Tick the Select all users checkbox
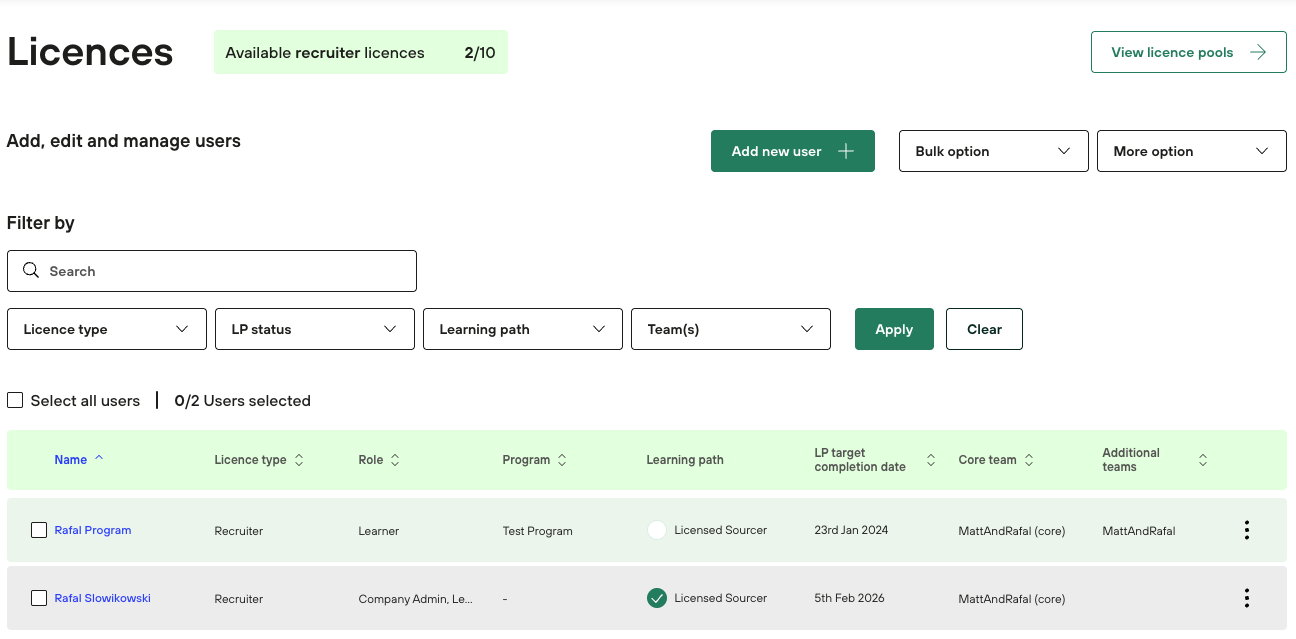 pyautogui.click(x=15, y=400)
